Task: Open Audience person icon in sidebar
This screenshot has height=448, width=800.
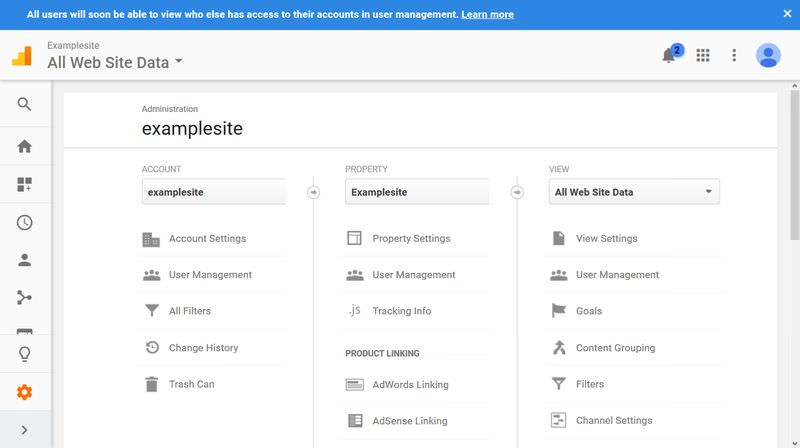Action: coord(24,260)
